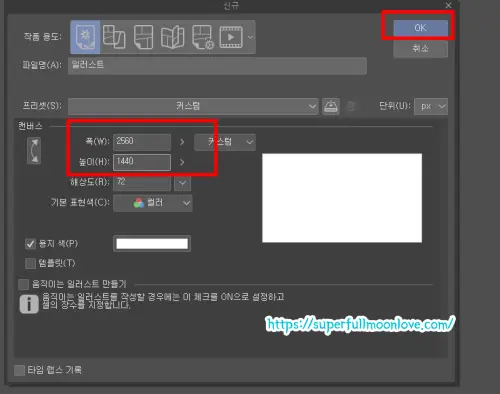The width and height of the screenshot is (500, 394).
Task: Click the 취소 cancel button
Action: (421, 49)
